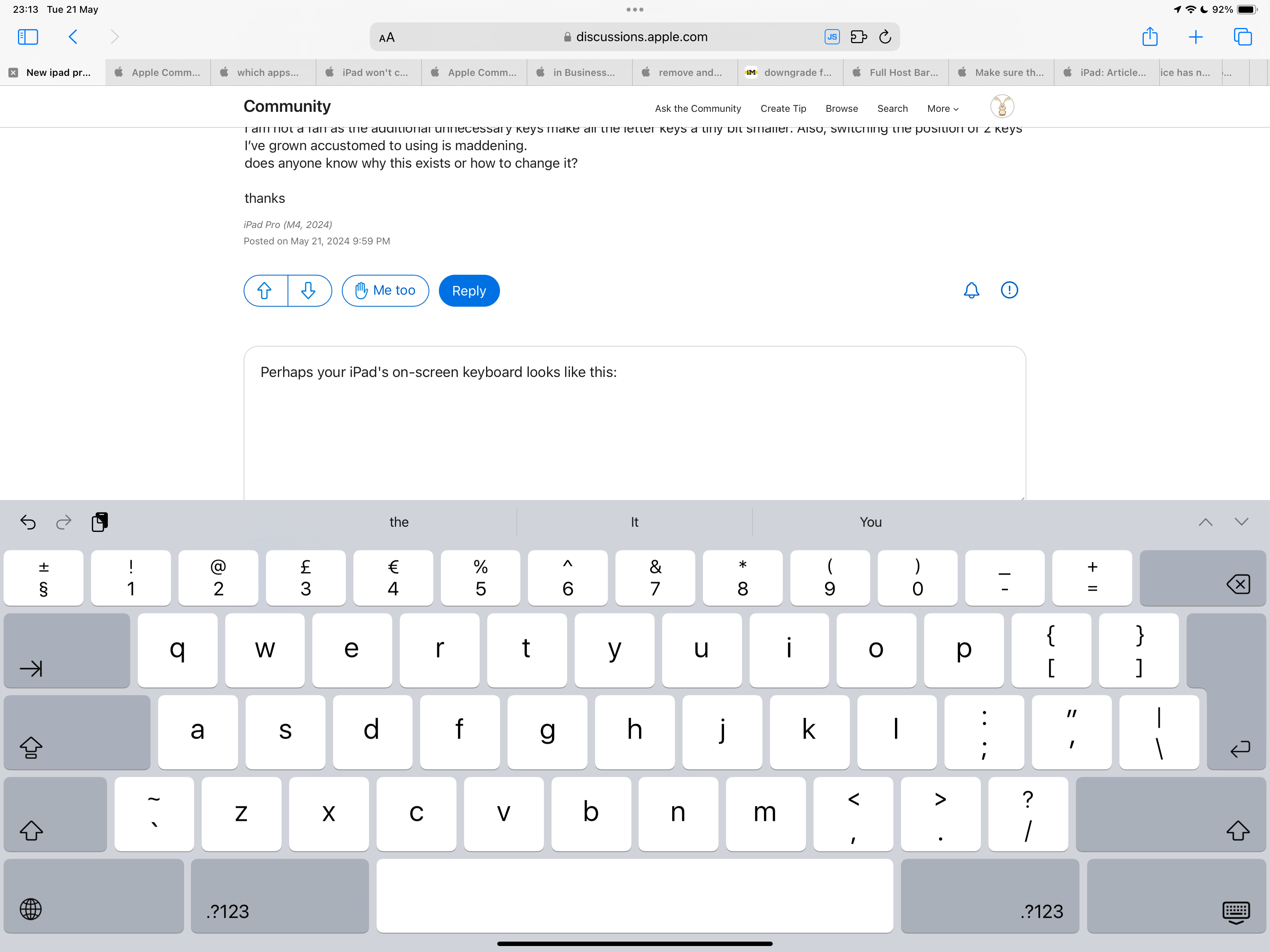Open the JS extension icon

(831, 36)
